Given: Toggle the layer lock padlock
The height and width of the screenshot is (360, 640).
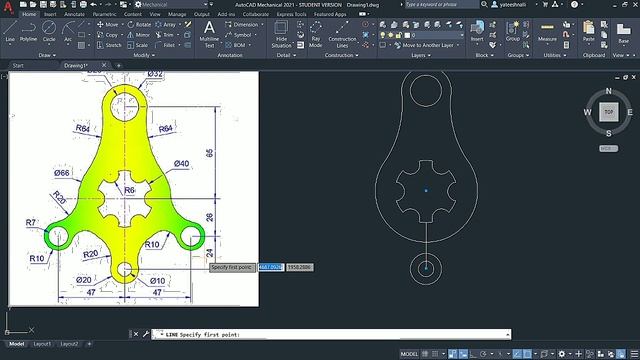Looking at the screenshot, I should click(x=398, y=35).
